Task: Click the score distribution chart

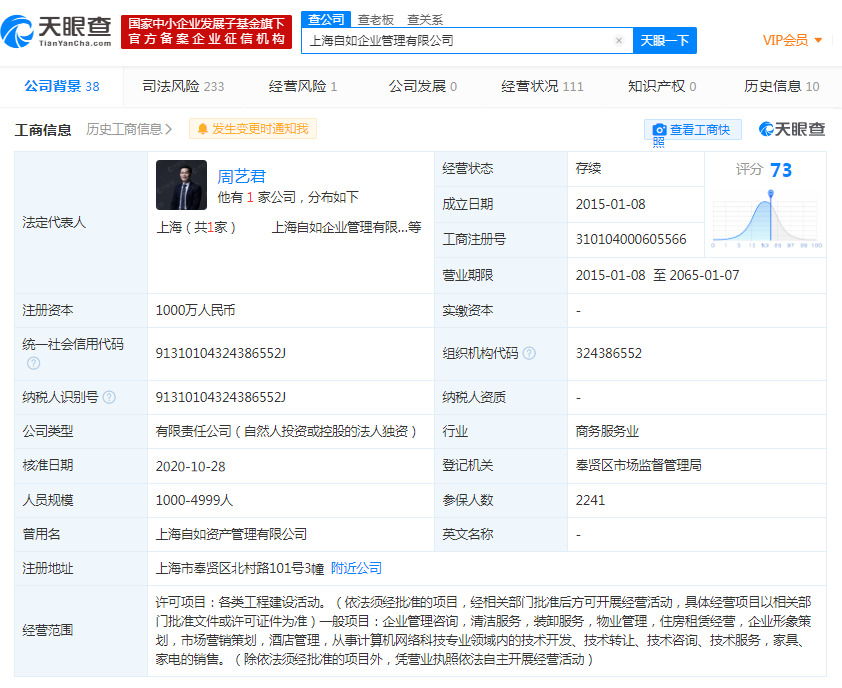Action: tap(767, 220)
